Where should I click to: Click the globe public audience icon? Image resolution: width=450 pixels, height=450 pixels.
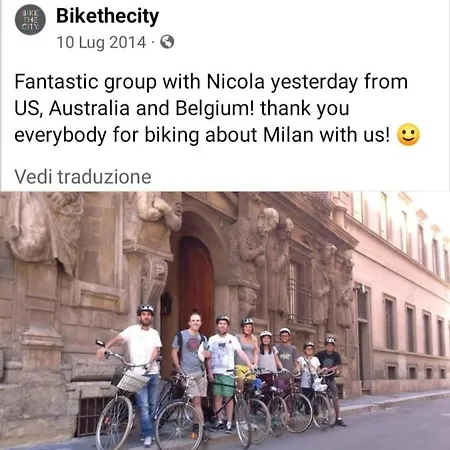167,42
